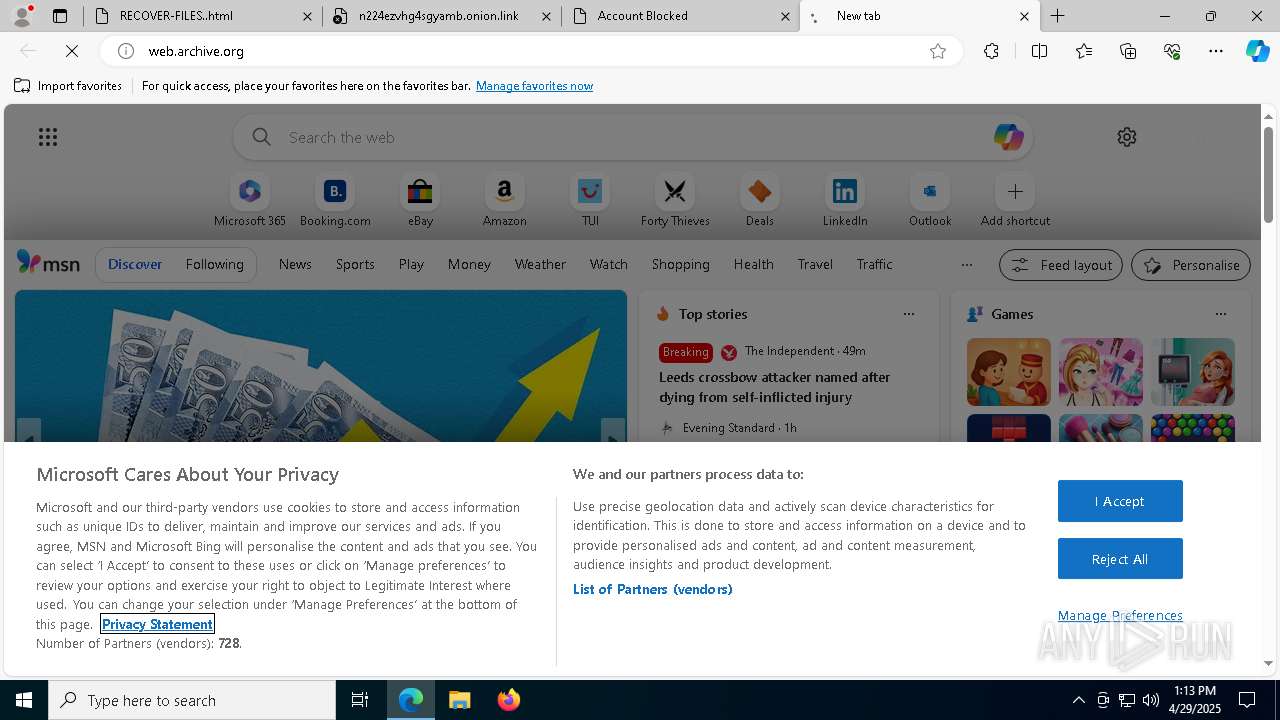The height and width of the screenshot is (720, 1280).
Task: Open Outlook shortcut
Action: [x=930, y=201]
